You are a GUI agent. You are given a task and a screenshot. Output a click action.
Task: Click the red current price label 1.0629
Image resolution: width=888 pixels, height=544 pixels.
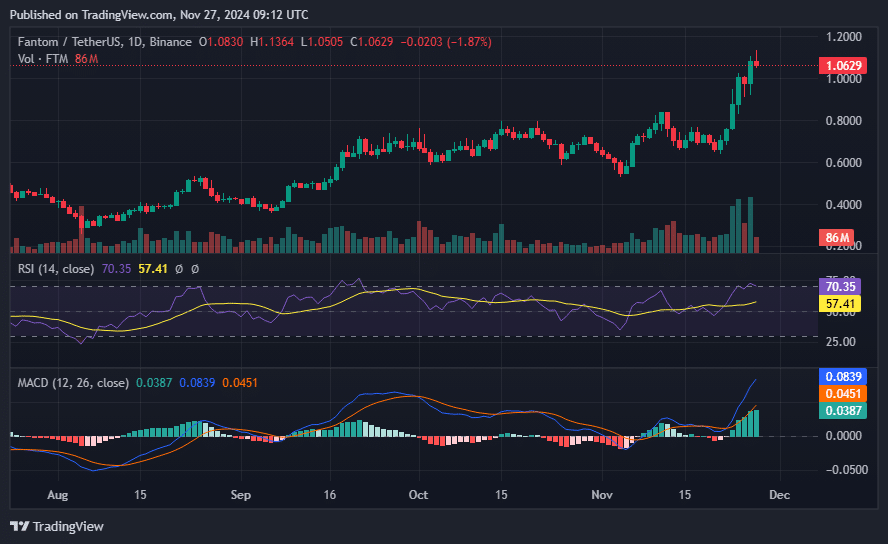click(843, 66)
